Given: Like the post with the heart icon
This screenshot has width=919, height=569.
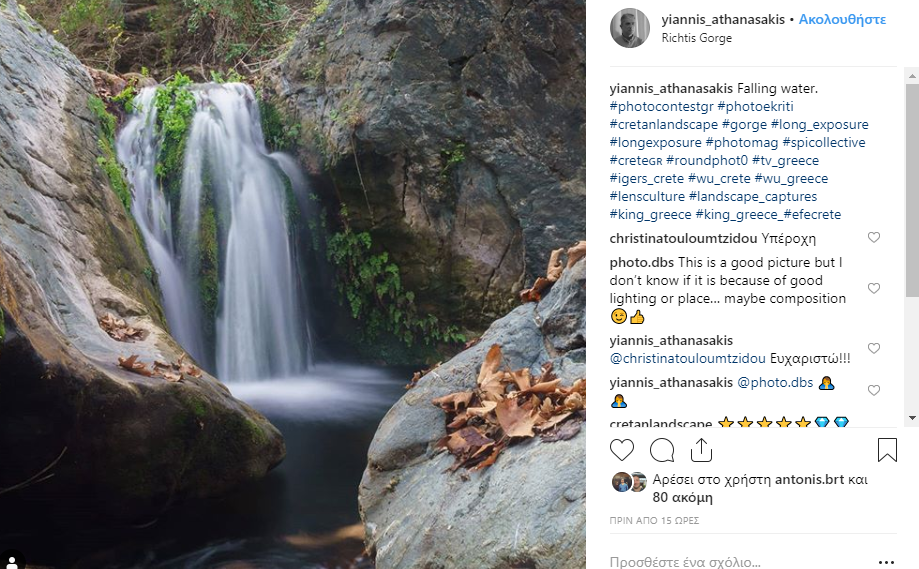Looking at the screenshot, I should click(x=622, y=450).
